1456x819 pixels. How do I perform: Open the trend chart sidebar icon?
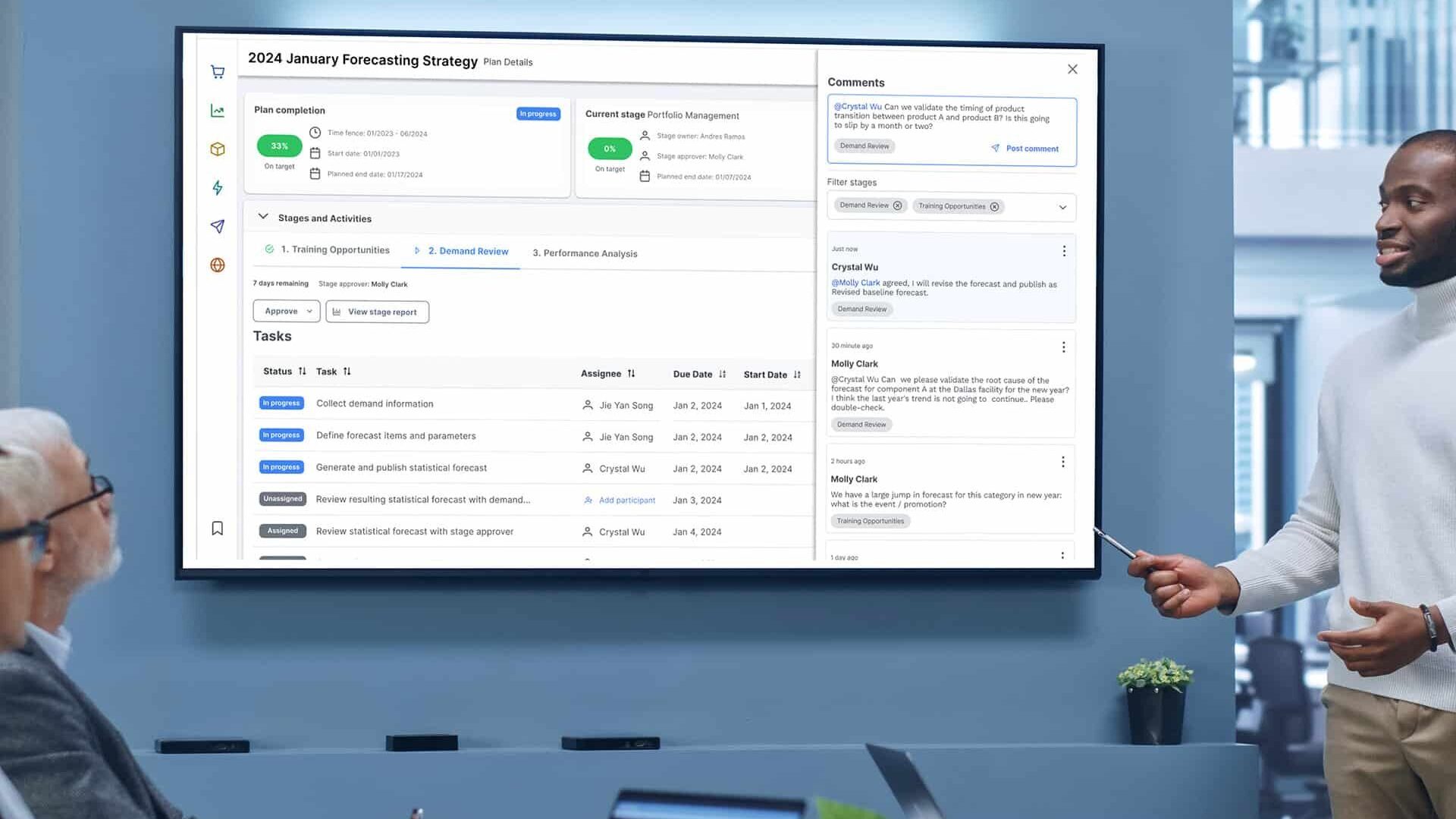[x=218, y=111]
